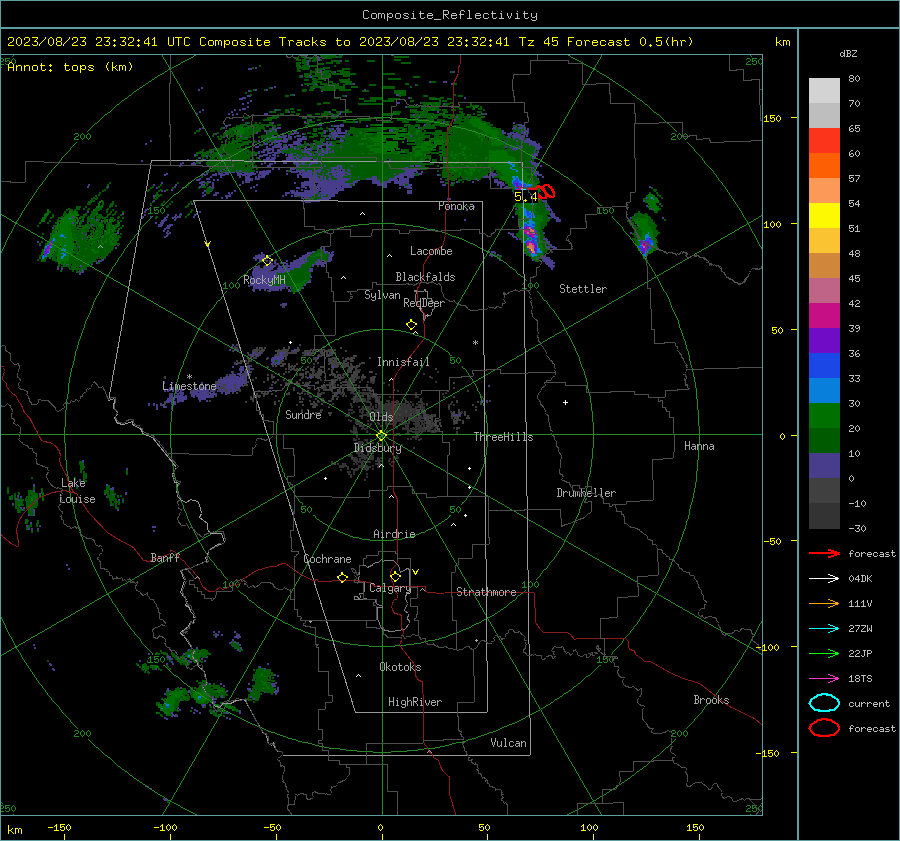Click the Didsbury label
The width and height of the screenshot is (900, 841).
point(377,448)
